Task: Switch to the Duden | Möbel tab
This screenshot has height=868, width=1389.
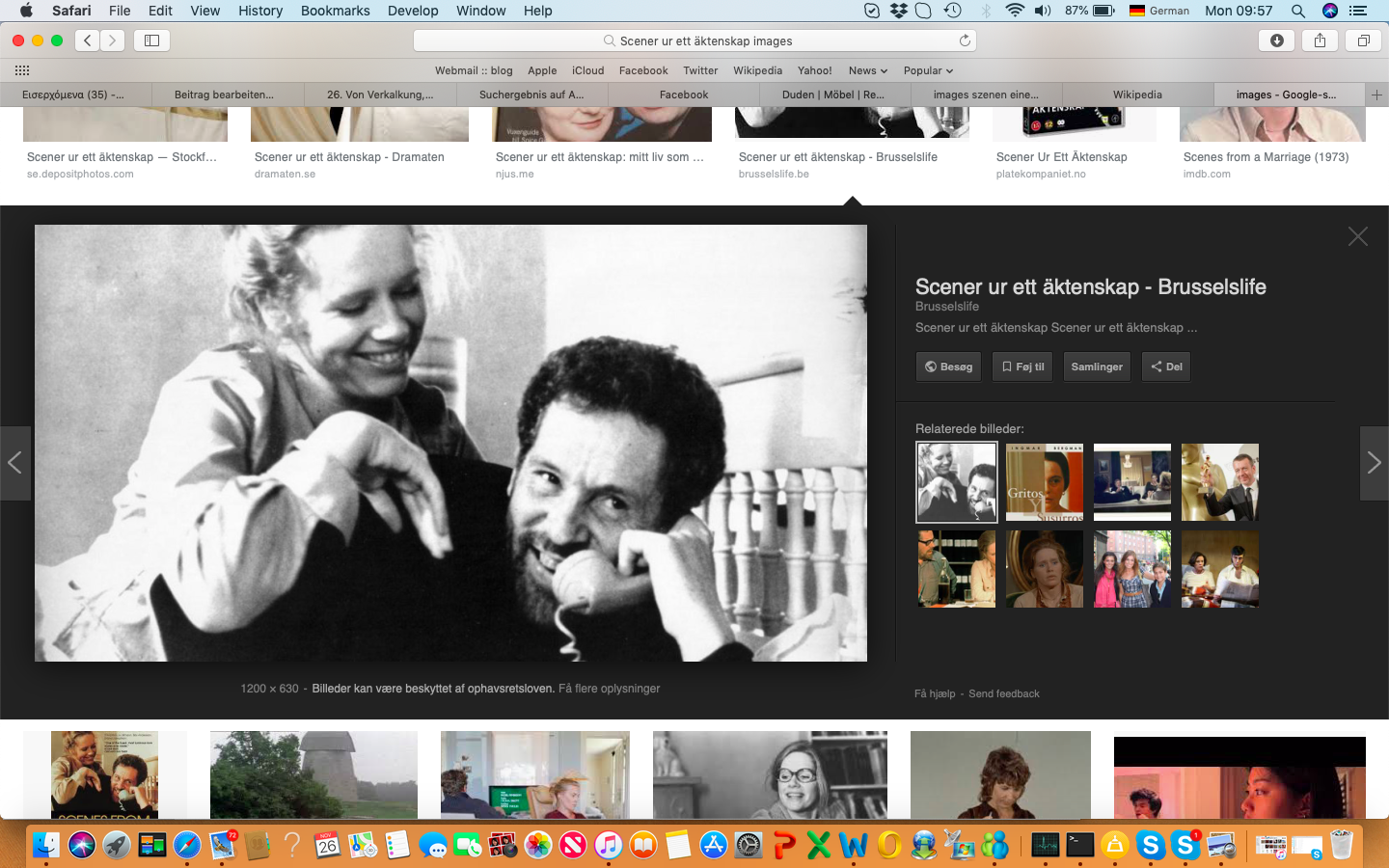Action: pos(835,95)
